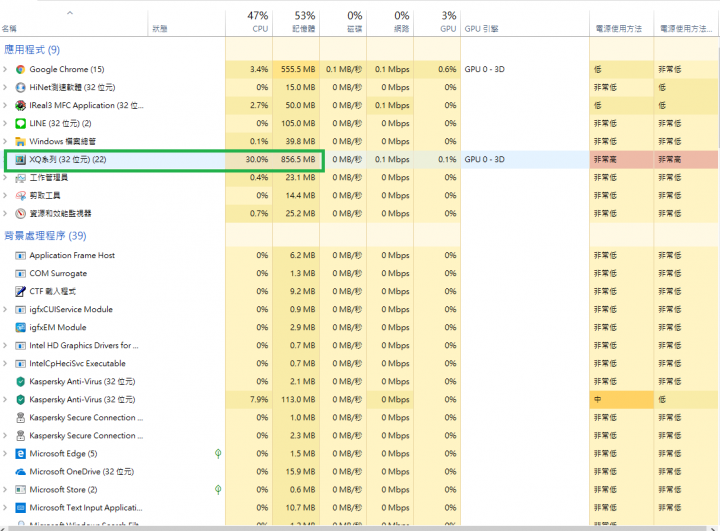Click the Microsoft OneDrive cloud icon
The width and height of the screenshot is (720, 531).
click(x=20, y=472)
